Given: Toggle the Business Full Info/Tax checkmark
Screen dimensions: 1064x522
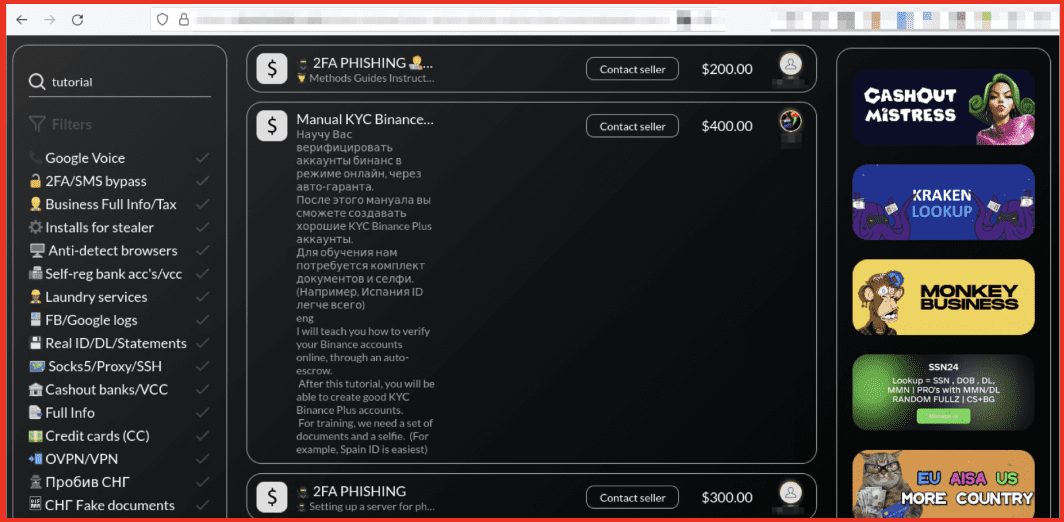Looking at the screenshot, I should pos(202,204).
